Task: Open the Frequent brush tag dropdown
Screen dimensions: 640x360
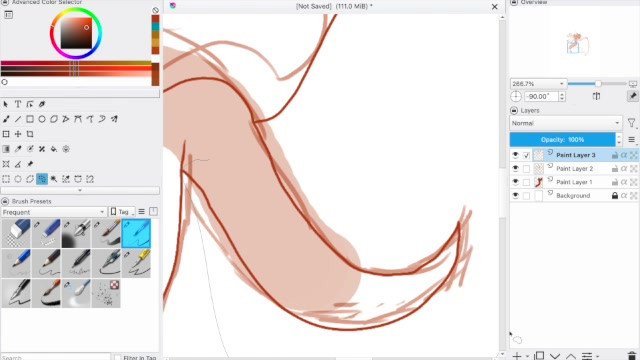Action: pos(53,212)
